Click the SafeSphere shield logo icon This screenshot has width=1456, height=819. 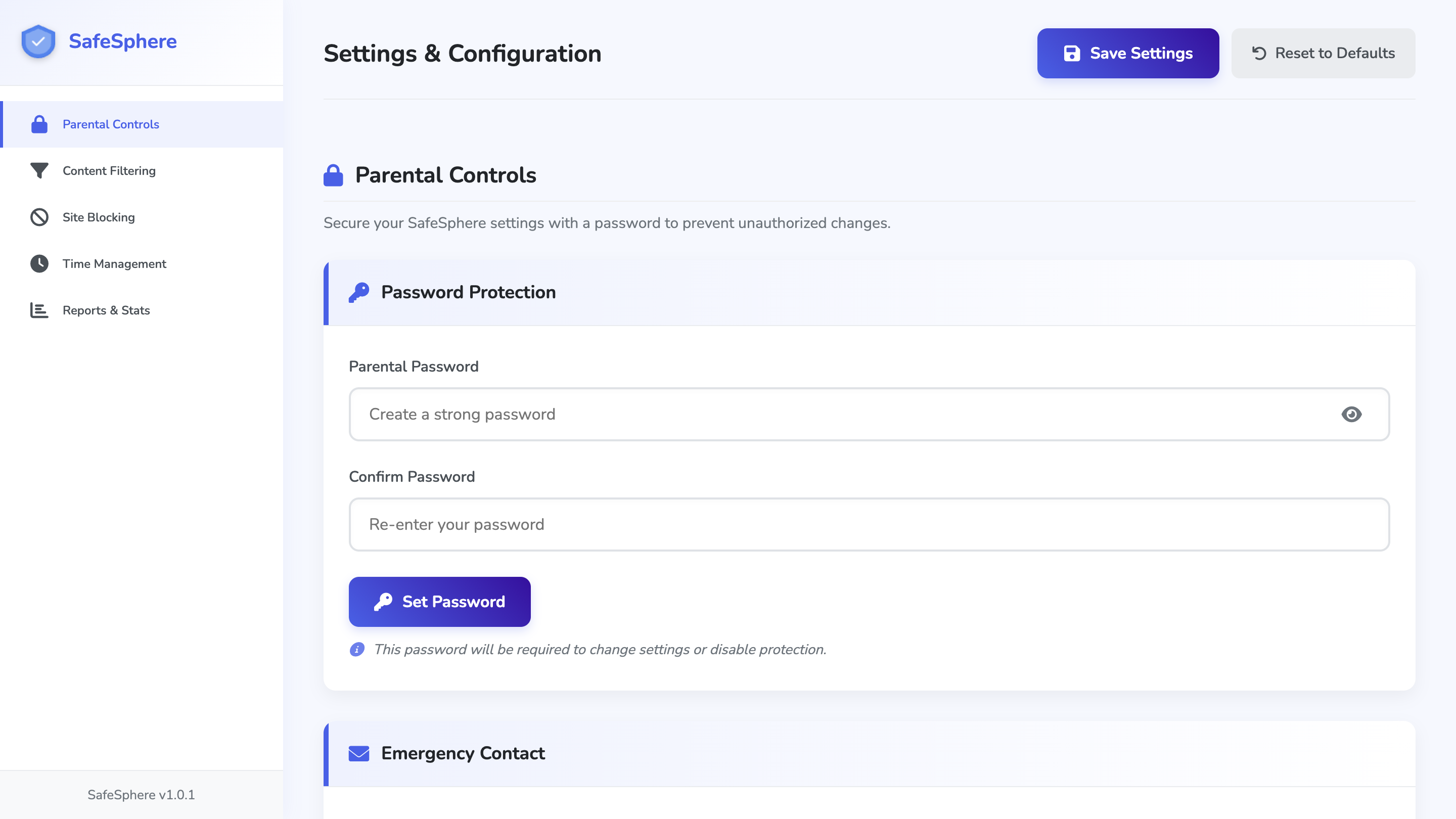coord(38,41)
